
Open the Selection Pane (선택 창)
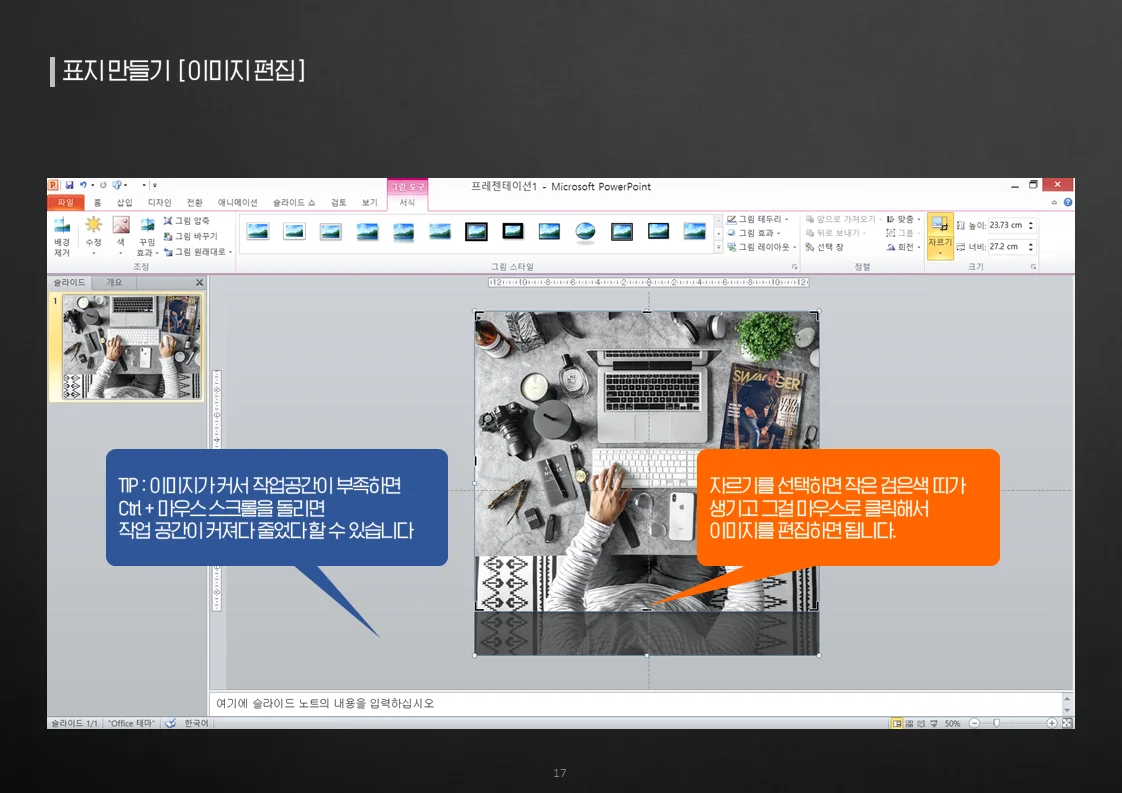(x=824, y=247)
